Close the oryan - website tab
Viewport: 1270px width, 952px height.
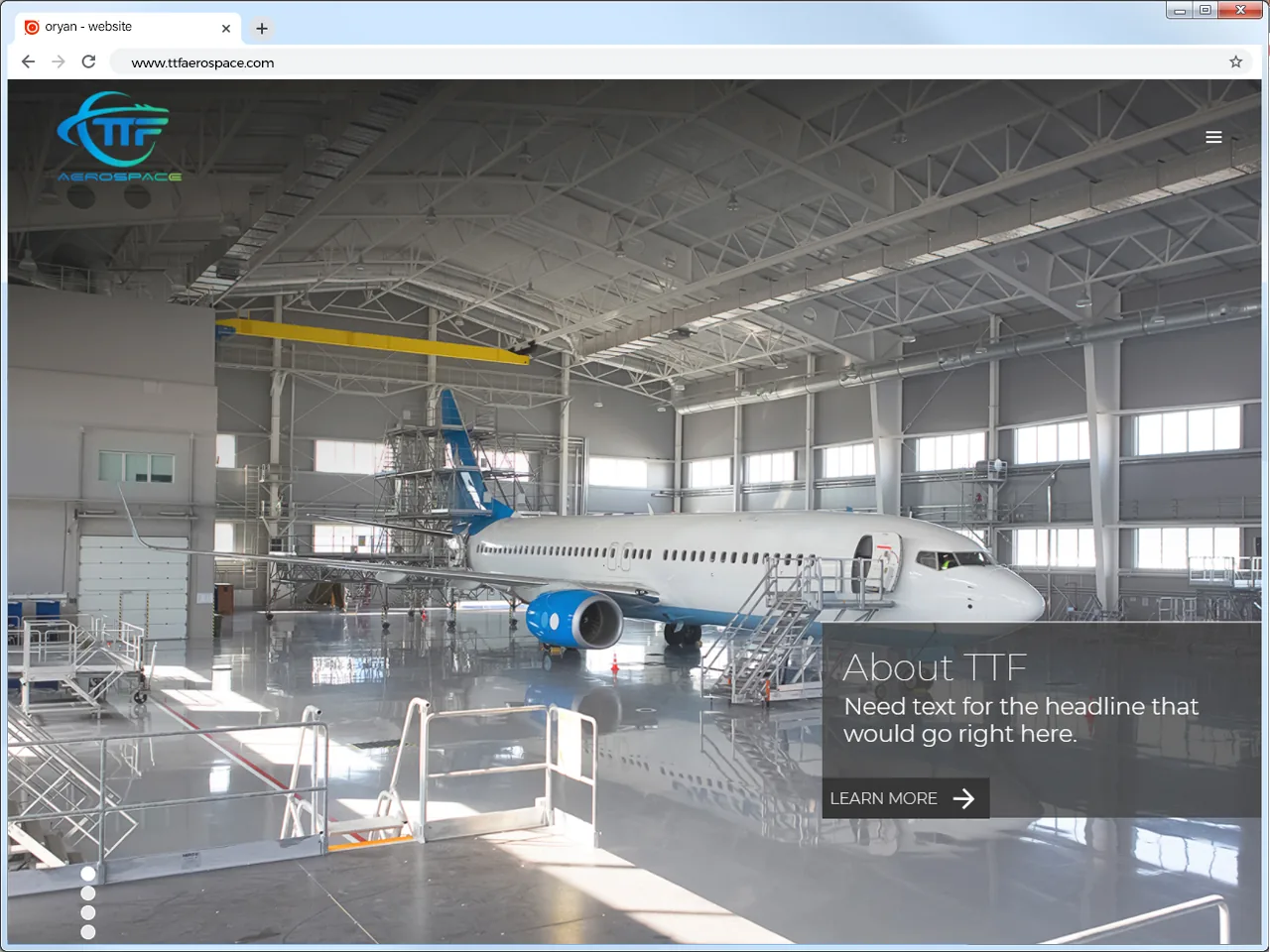click(226, 29)
